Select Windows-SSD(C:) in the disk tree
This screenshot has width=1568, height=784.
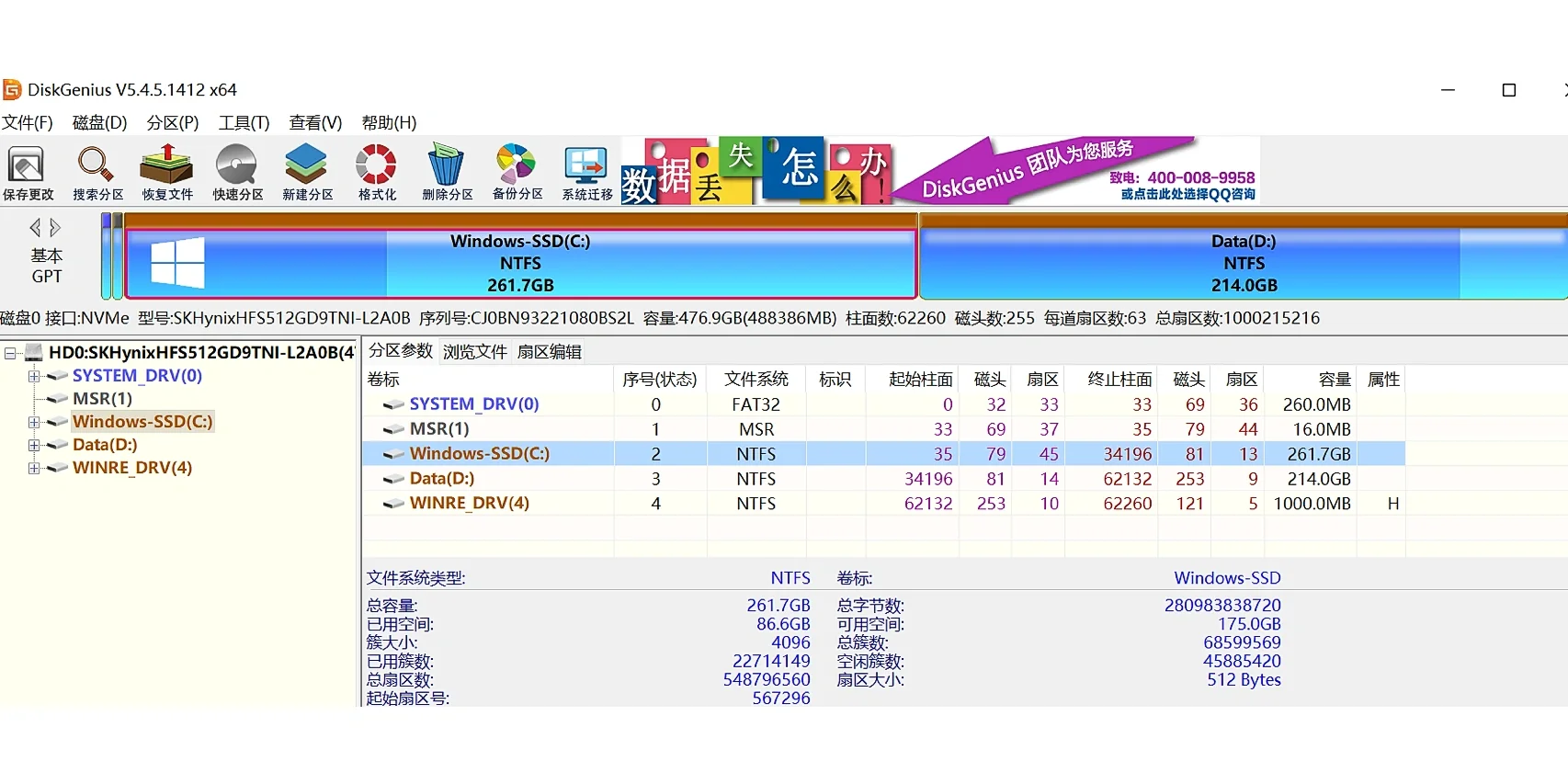pyautogui.click(x=142, y=422)
